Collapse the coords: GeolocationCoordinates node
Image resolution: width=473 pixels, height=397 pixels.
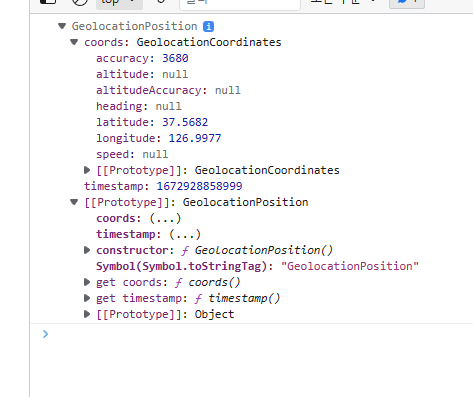click(x=74, y=42)
